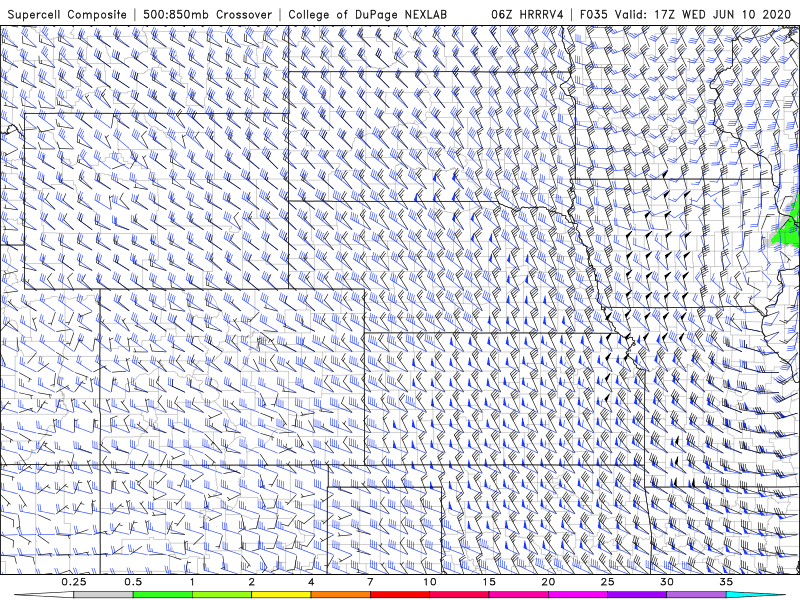Click the magenta 20–25 color bar segment
Image resolution: width=800 pixels, height=600 pixels.
click(578, 595)
